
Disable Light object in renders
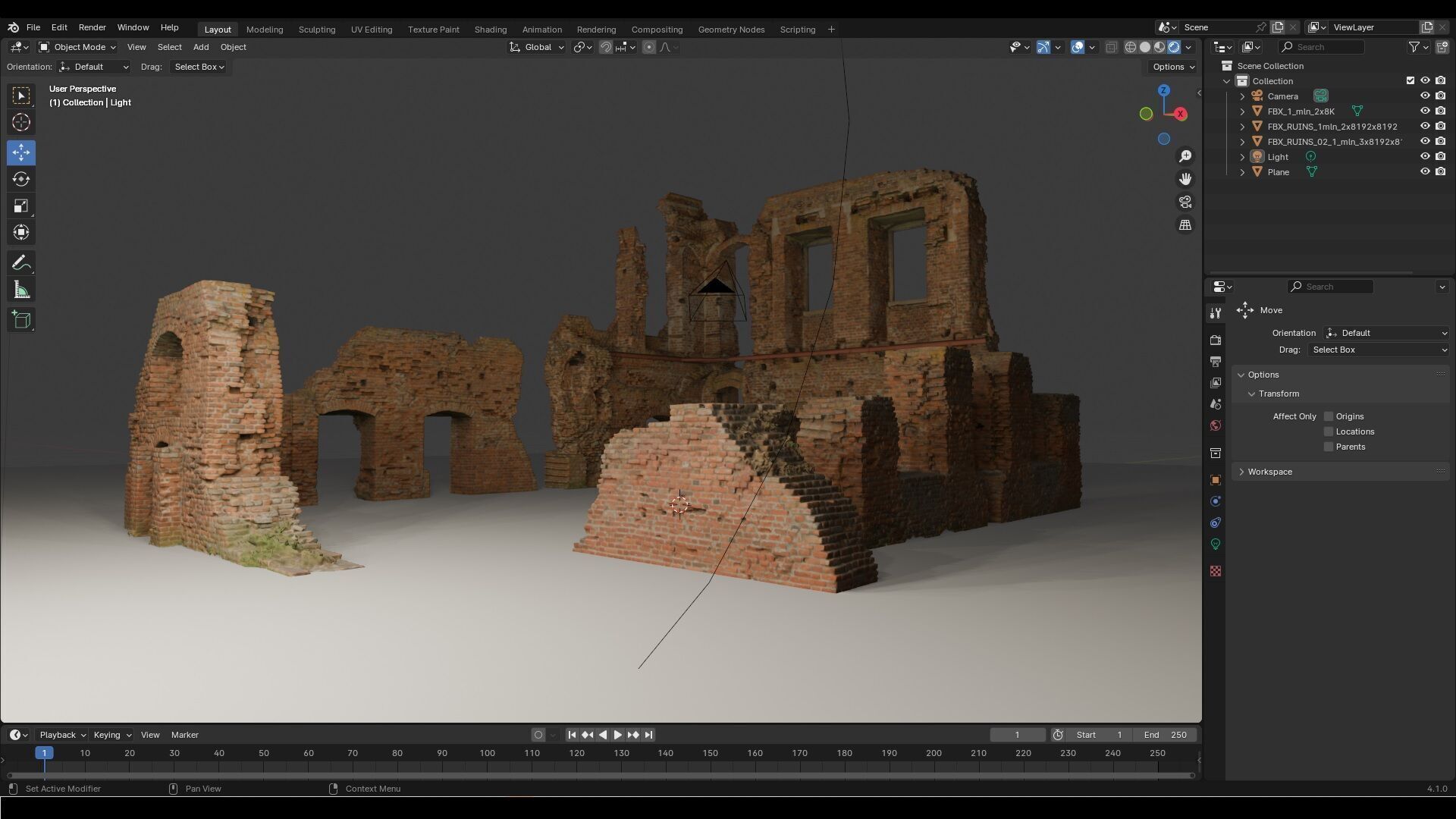(1440, 157)
